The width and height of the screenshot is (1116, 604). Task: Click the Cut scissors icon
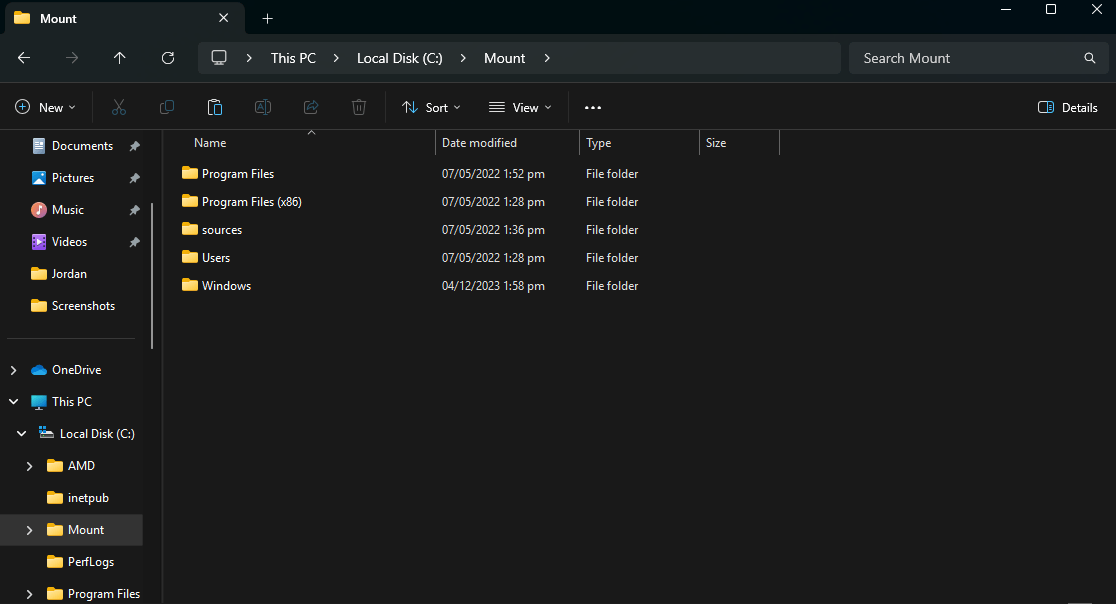pyautogui.click(x=119, y=107)
